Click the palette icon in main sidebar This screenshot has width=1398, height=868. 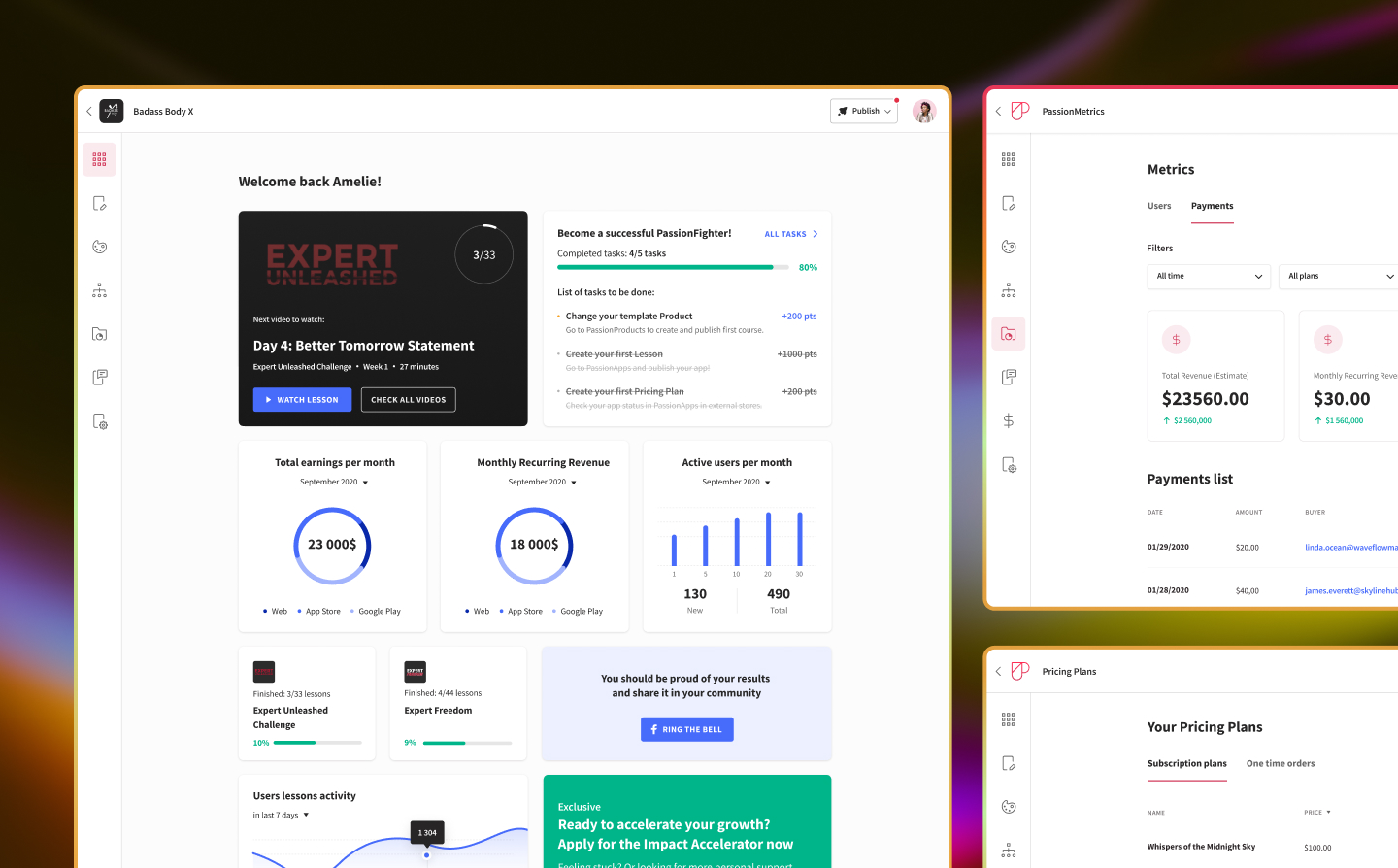coord(99,247)
